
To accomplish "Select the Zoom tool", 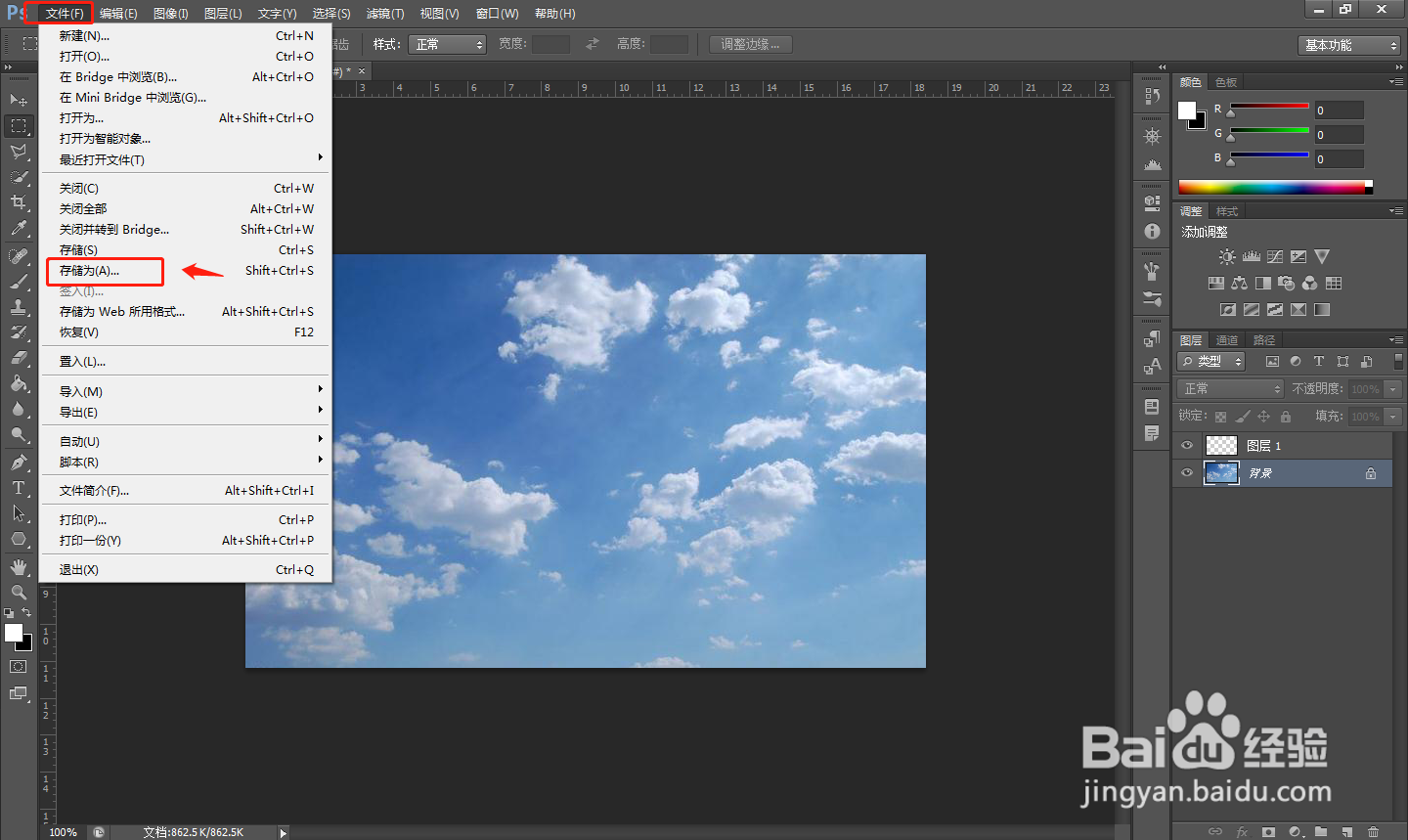I will coord(19,593).
